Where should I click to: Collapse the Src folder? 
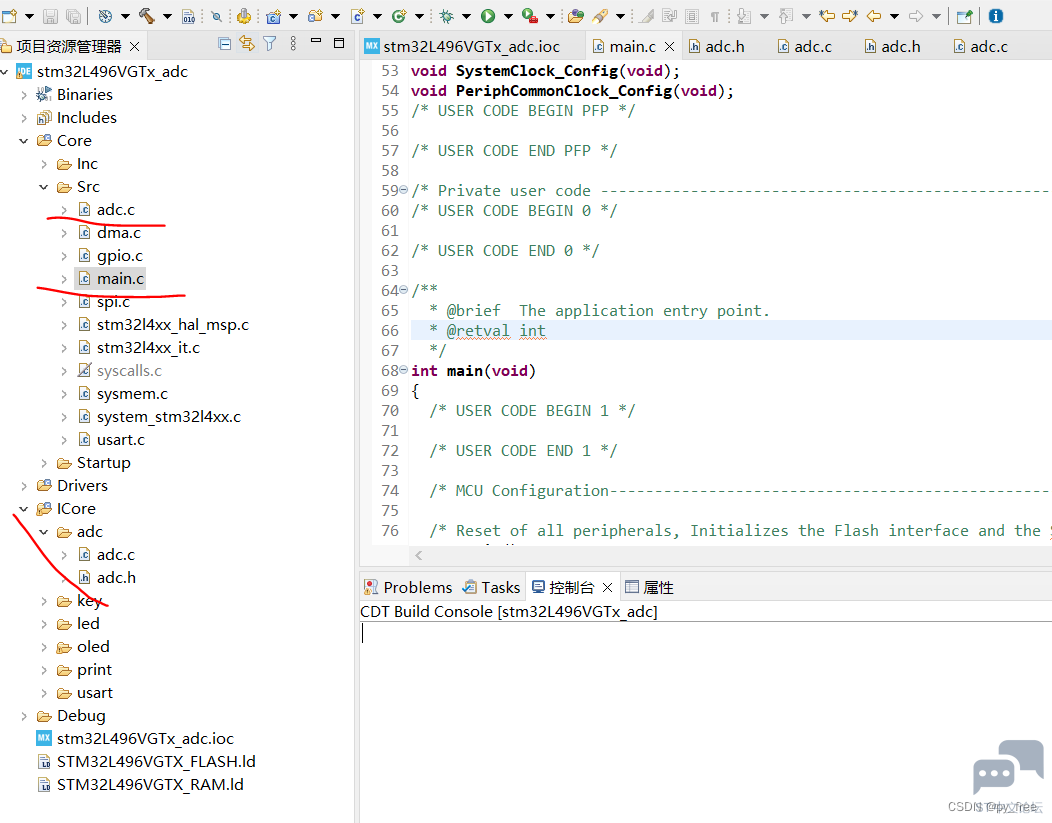(x=44, y=187)
